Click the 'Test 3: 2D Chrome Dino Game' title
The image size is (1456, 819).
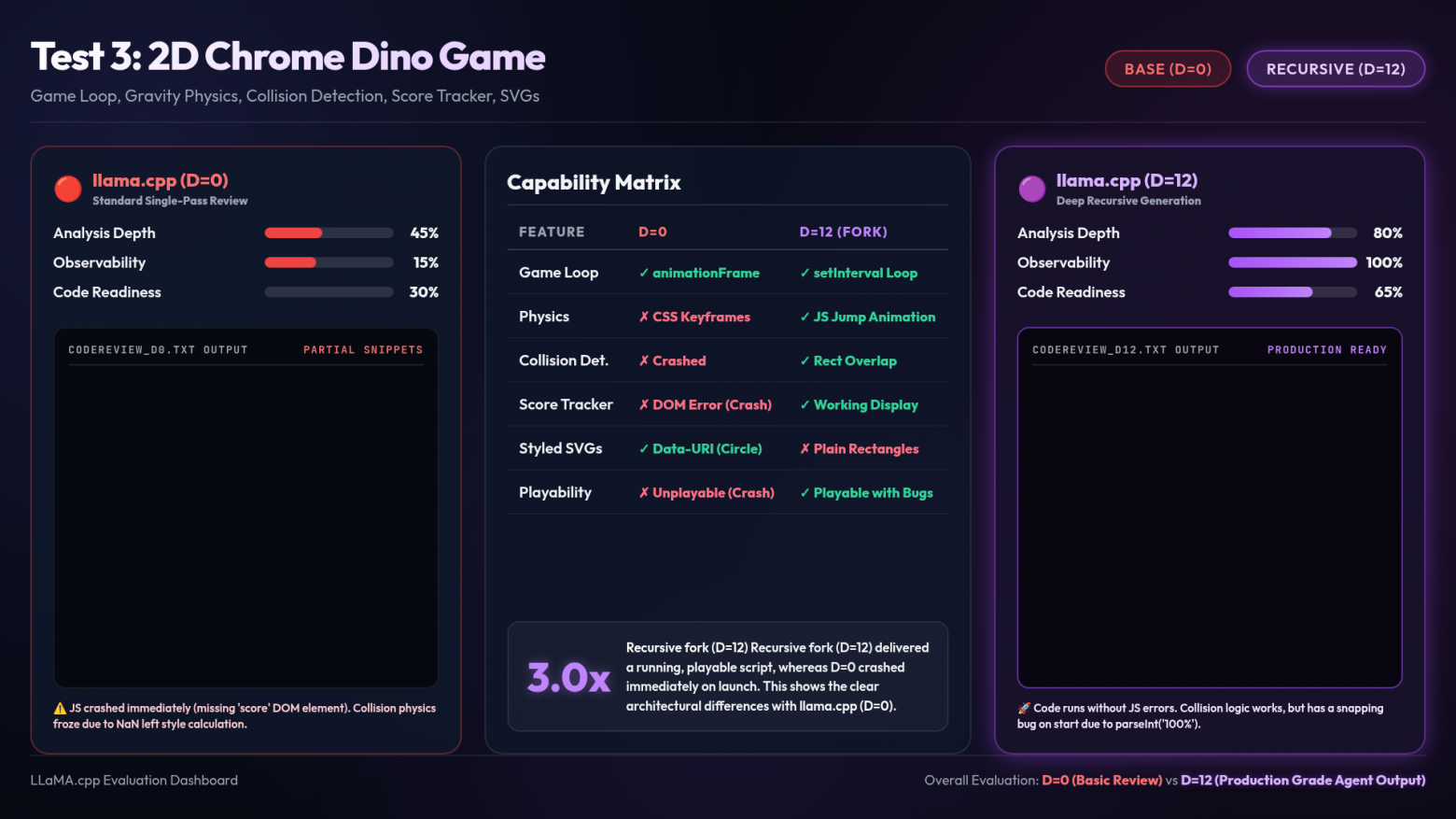287,57
